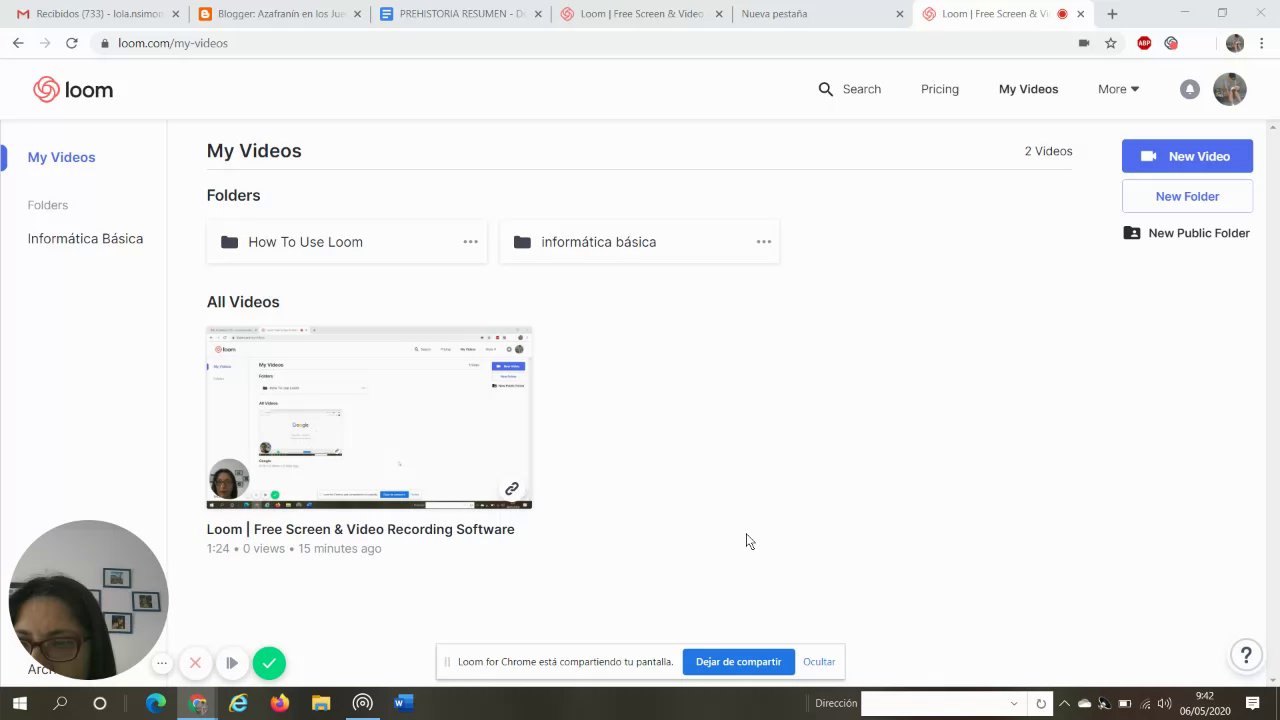Open the taskbar volume icon

coord(1164,703)
